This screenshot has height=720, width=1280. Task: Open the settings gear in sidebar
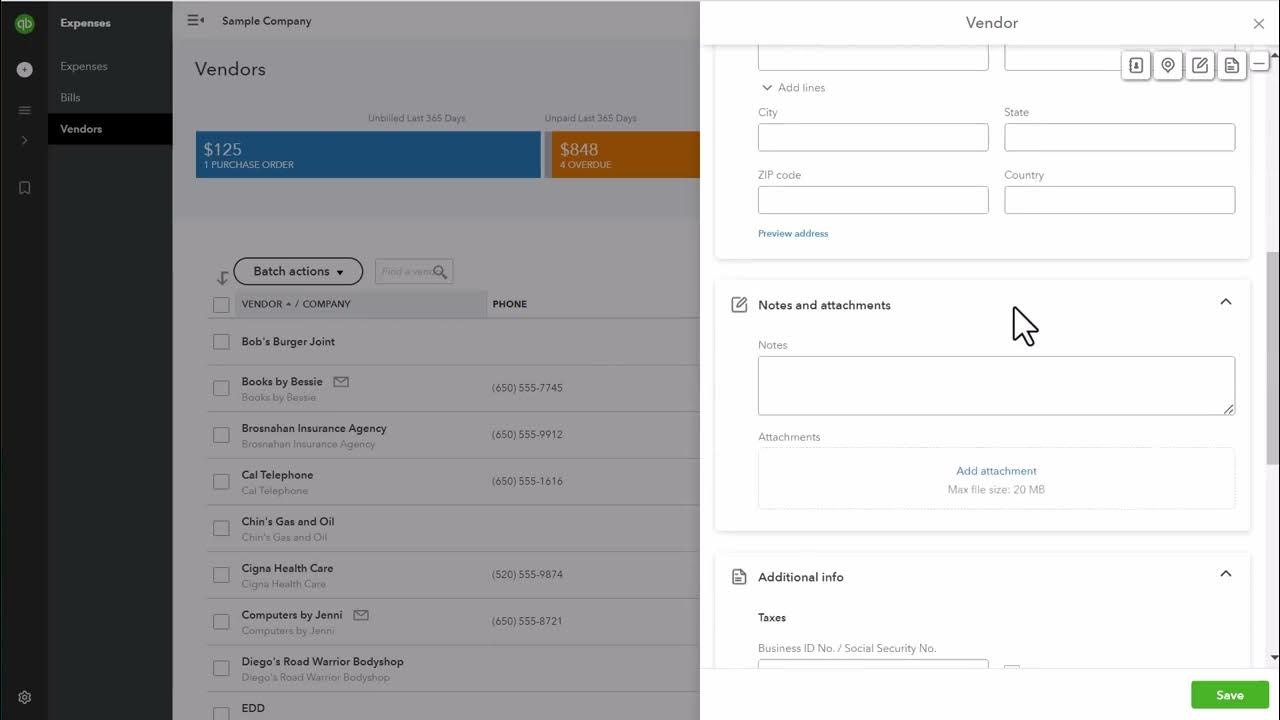click(25, 698)
